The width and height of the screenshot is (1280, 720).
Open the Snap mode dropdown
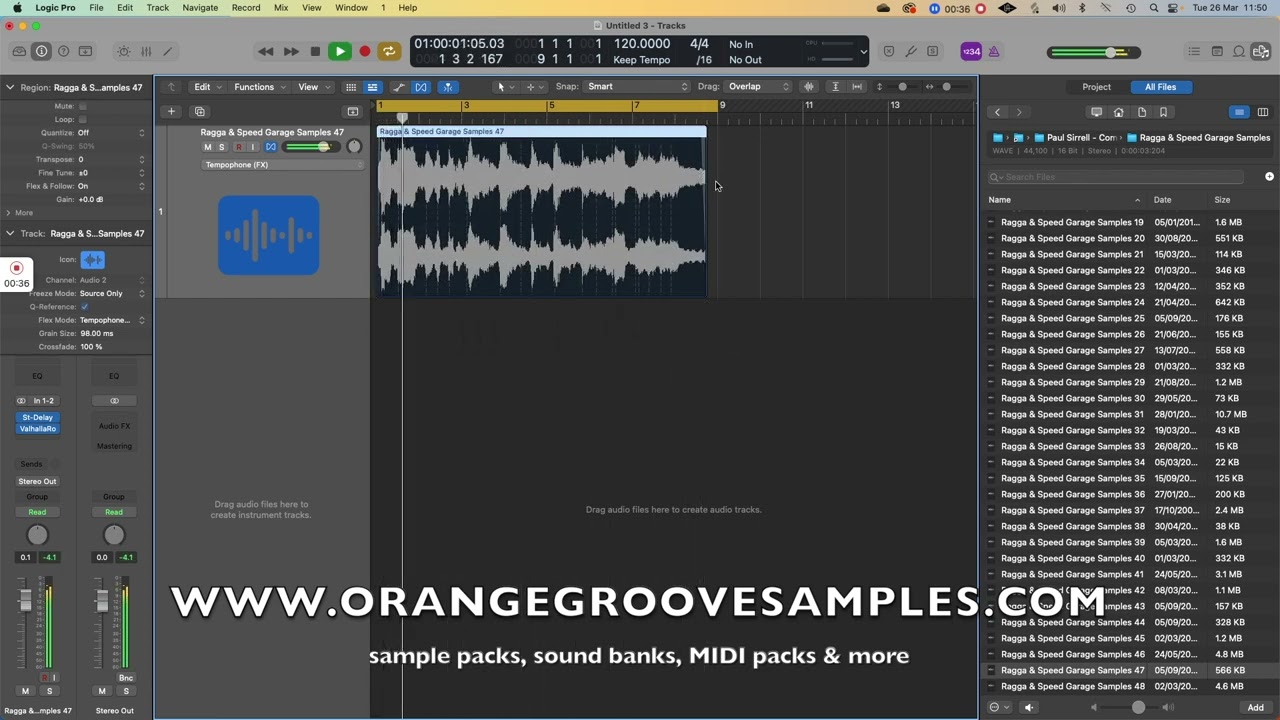pyautogui.click(x=638, y=87)
